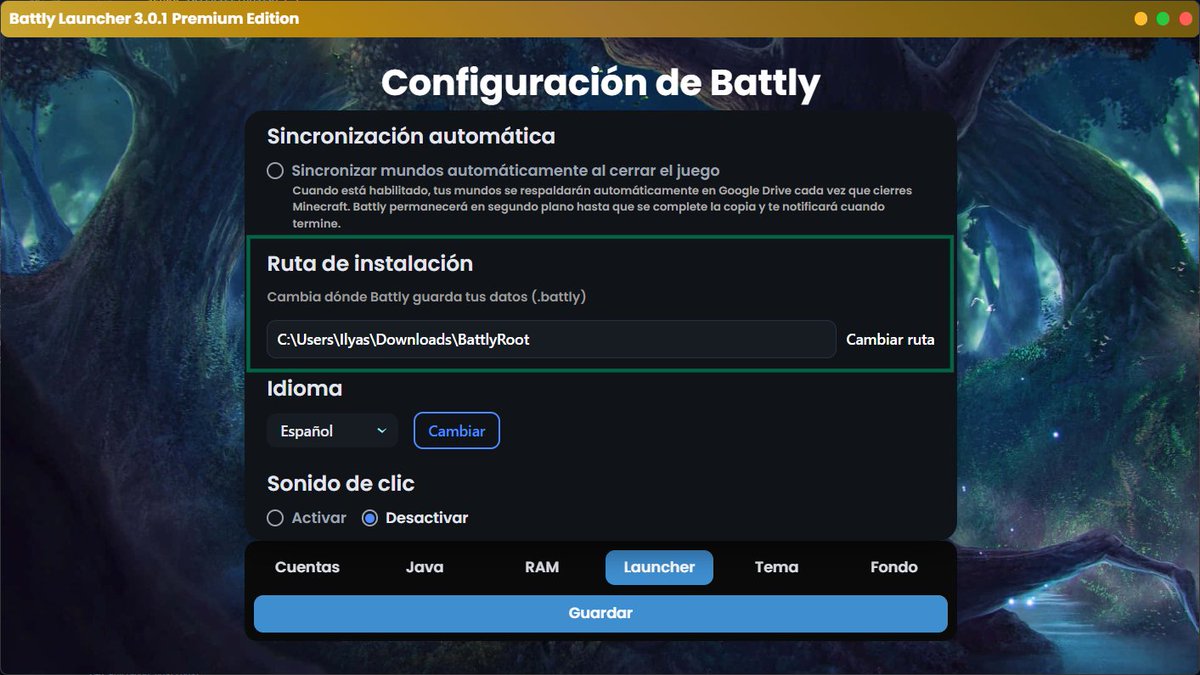The width and height of the screenshot is (1200, 675).
Task: Click the Configuración de Battly title
Action: [x=600, y=82]
